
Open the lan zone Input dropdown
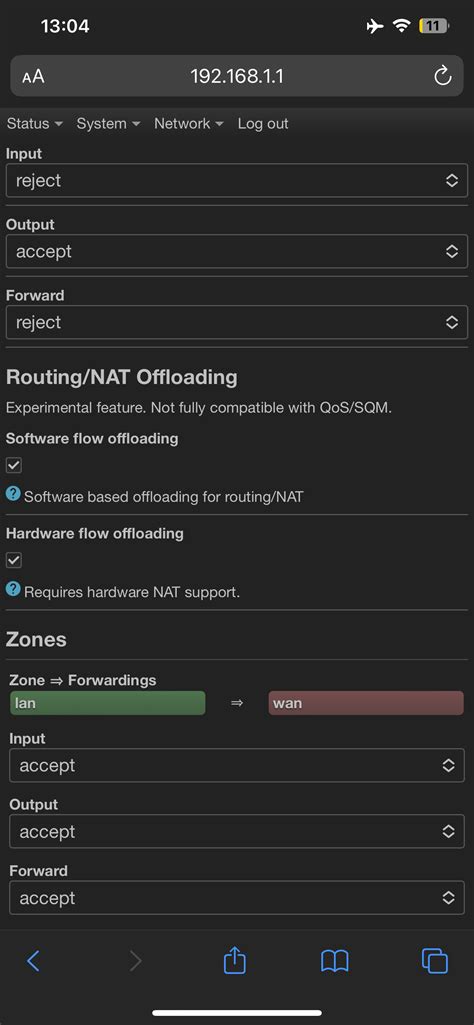pos(237,765)
